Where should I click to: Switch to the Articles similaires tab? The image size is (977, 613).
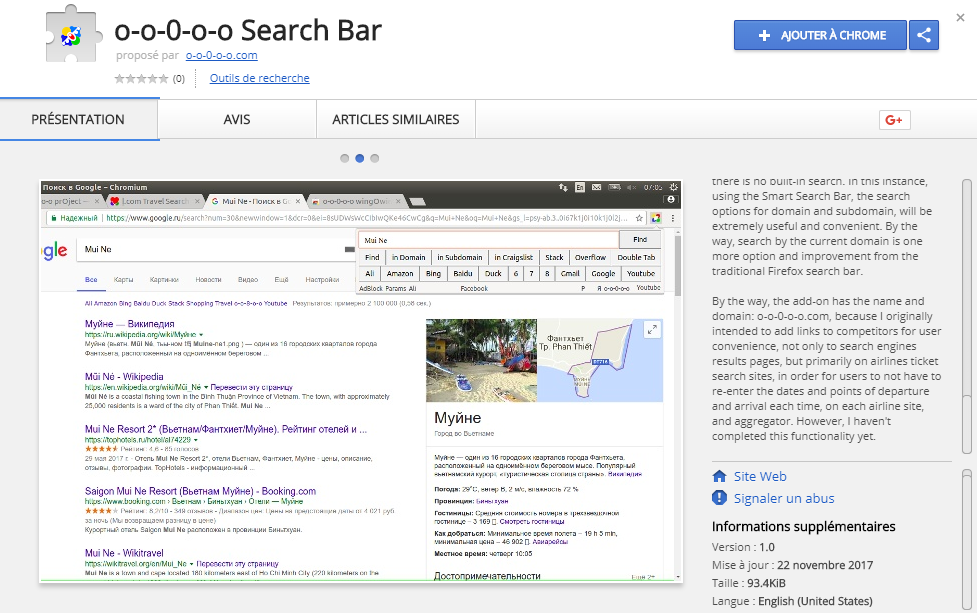tap(396, 120)
